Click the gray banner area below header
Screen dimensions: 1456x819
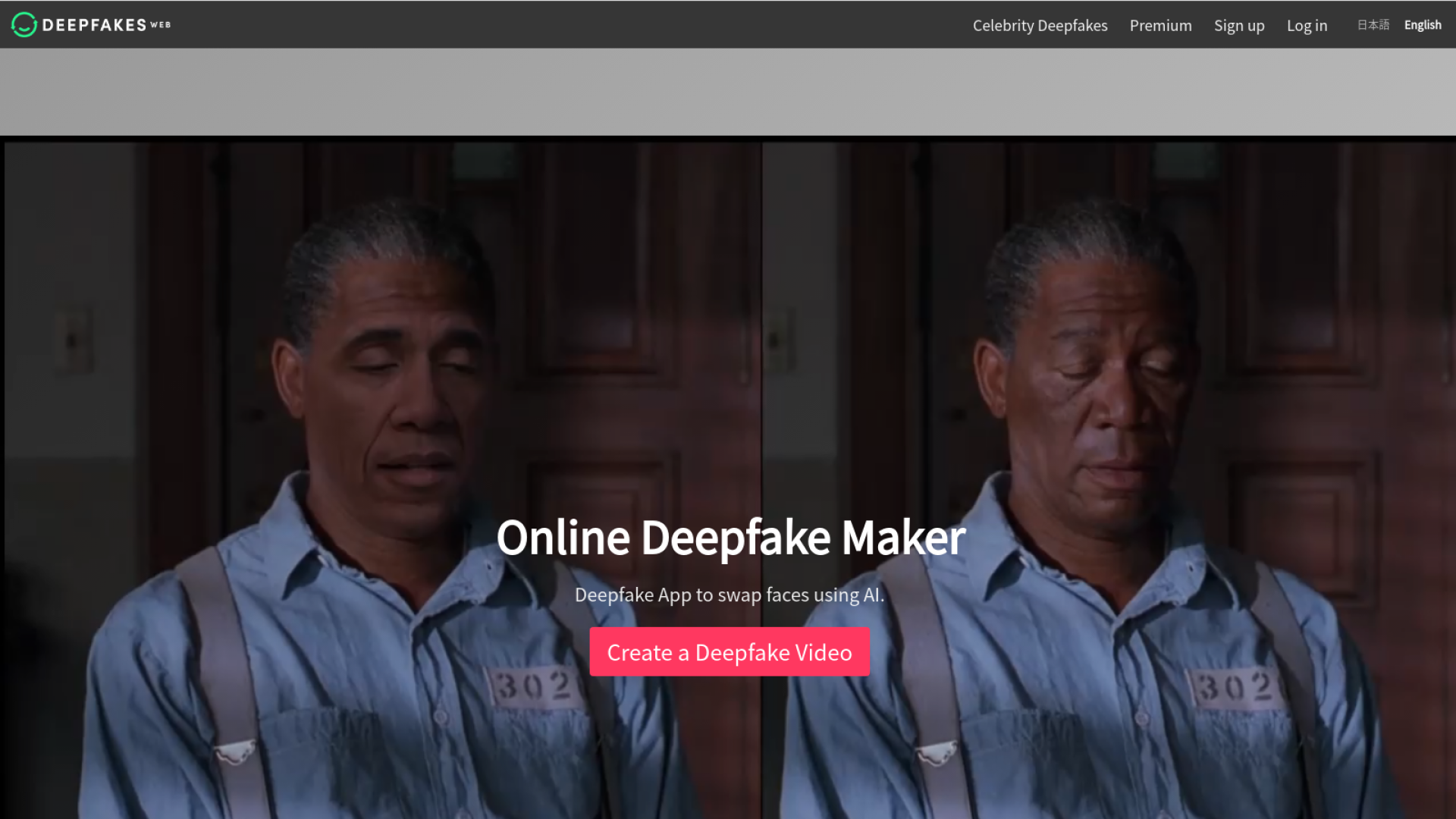[x=728, y=92]
